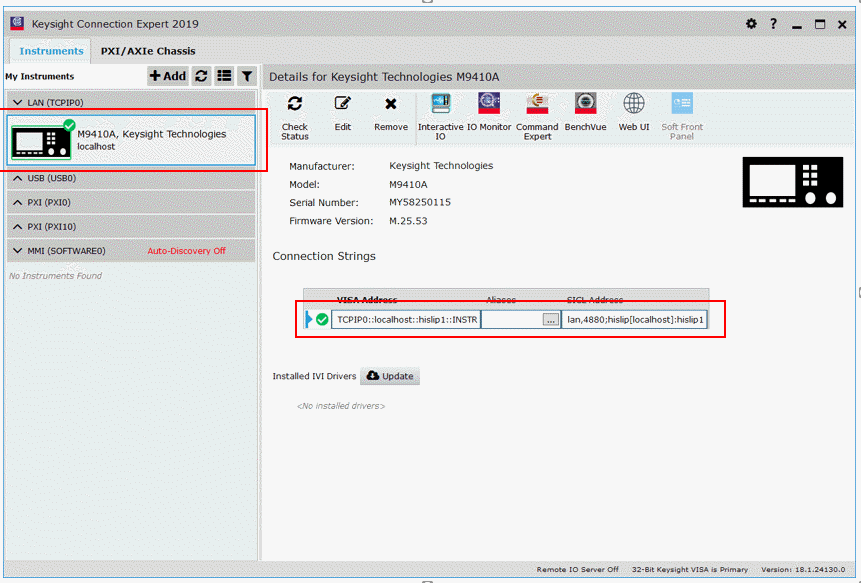Select the Instruments tab
861x583 pixels.
point(51,51)
